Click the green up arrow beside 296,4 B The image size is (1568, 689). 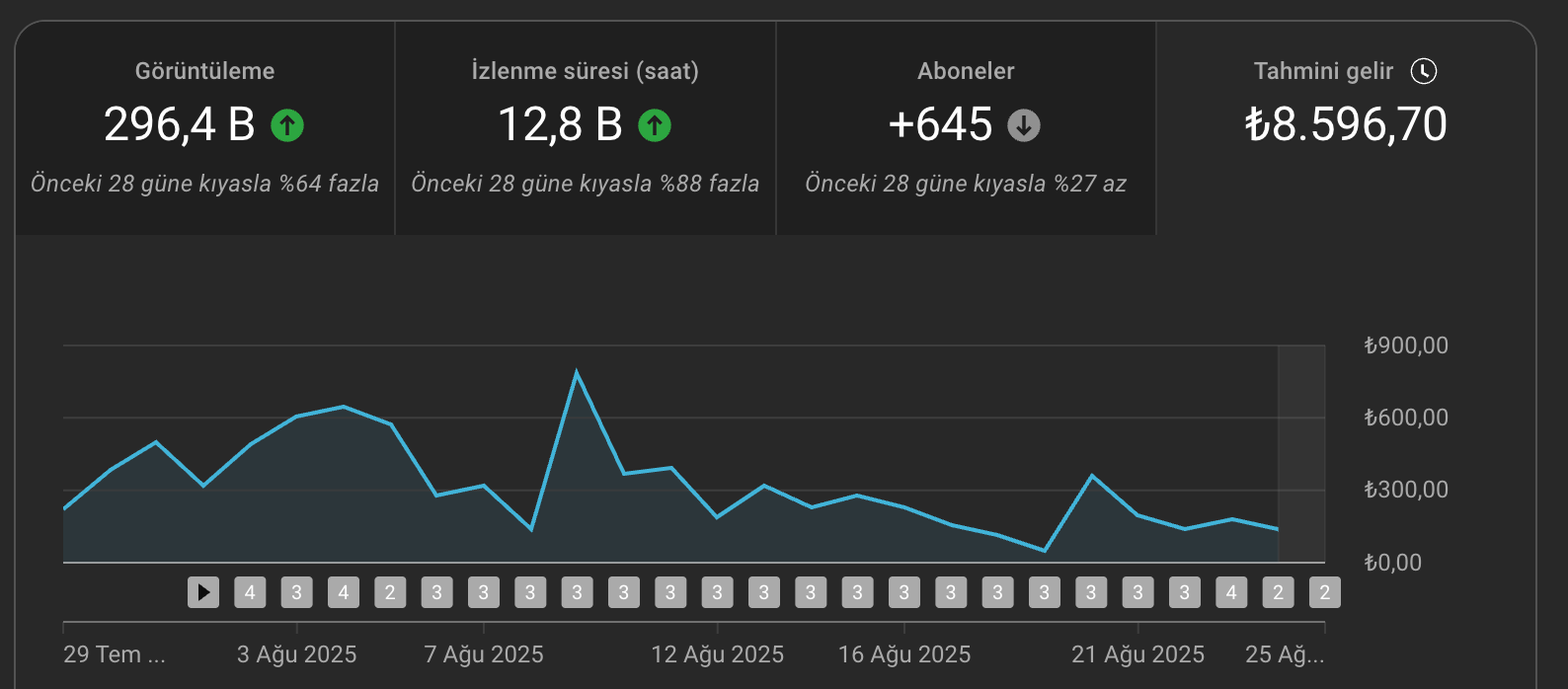(x=287, y=125)
